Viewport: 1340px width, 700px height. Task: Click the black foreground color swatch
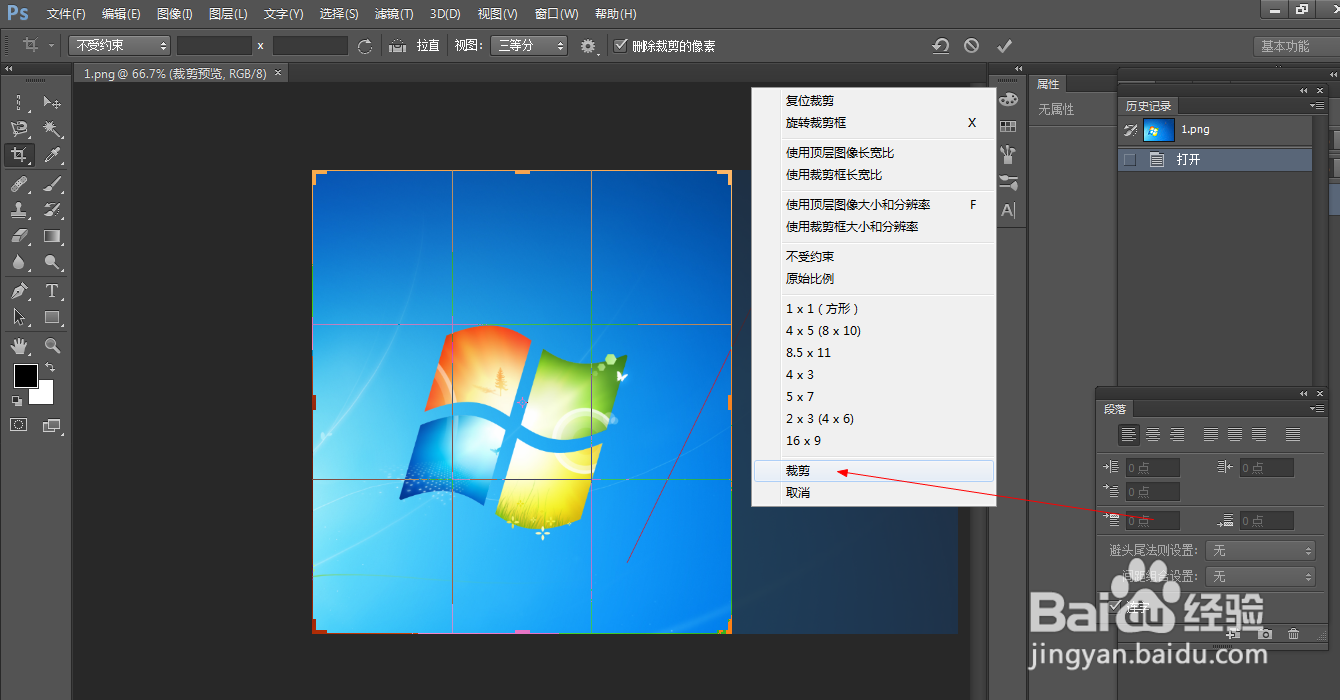(x=25, y=376)
